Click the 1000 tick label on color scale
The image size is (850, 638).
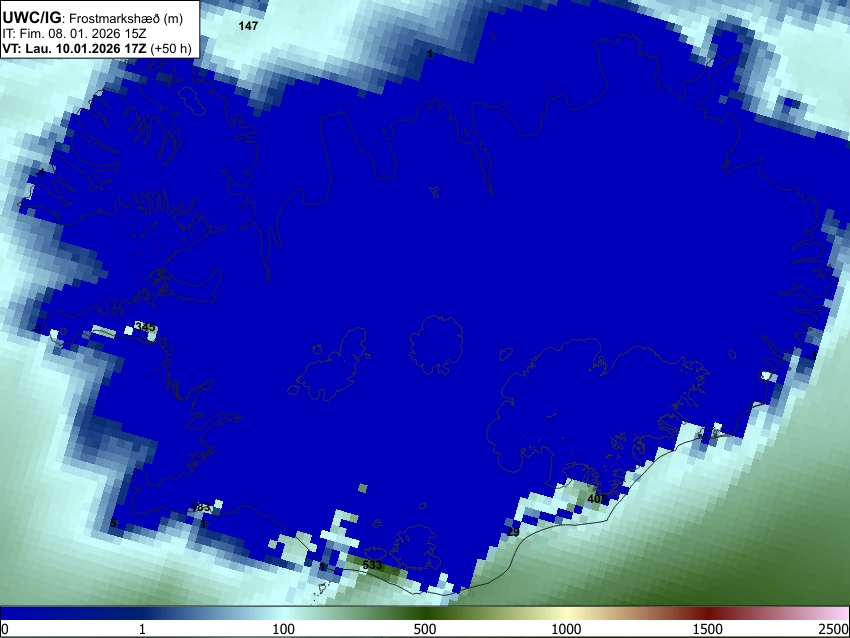coord(566,629)
